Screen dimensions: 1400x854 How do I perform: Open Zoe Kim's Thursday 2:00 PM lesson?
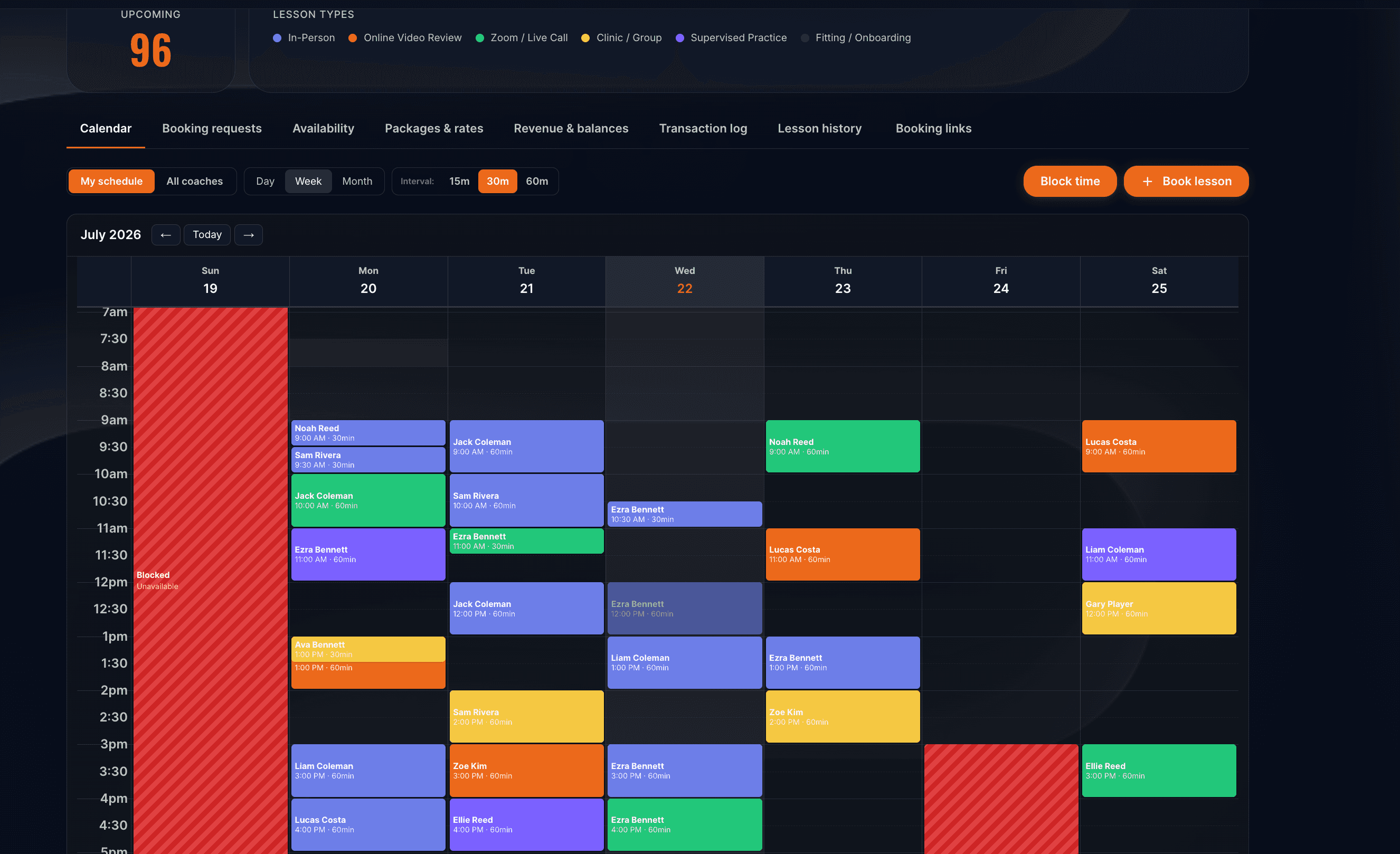tap(842, 716)
